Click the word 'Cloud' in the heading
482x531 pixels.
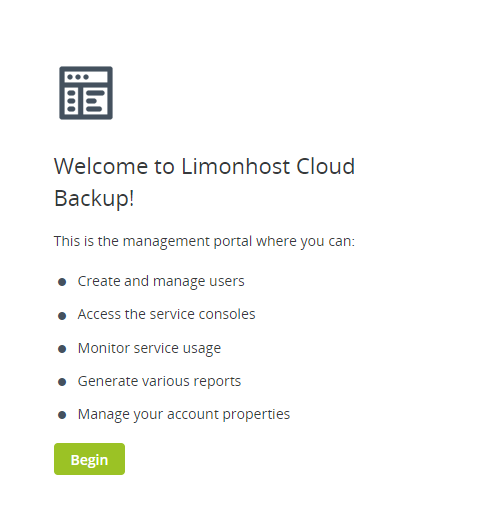pos(326,166)
